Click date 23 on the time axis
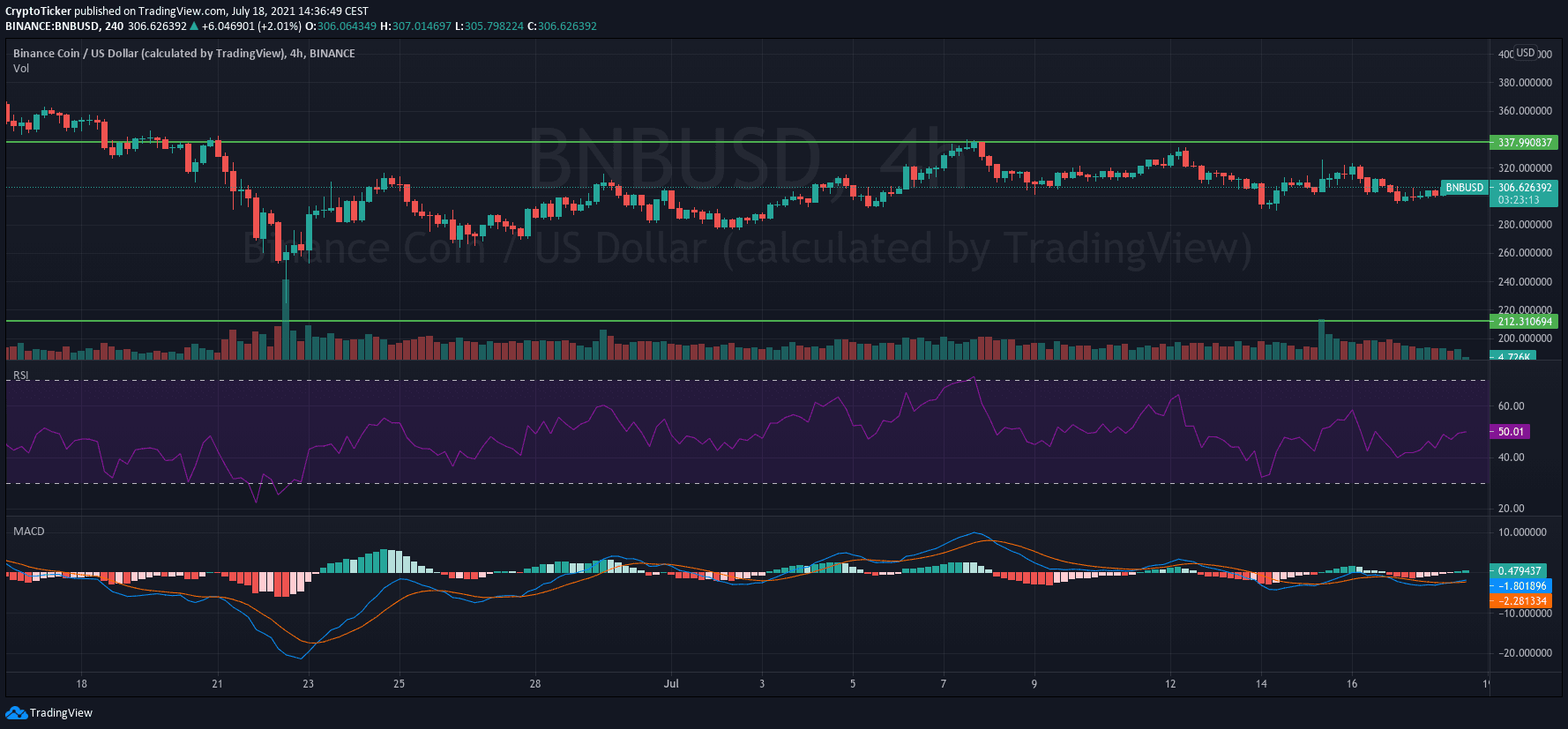Screen dimensions: 1568x729 308,683
